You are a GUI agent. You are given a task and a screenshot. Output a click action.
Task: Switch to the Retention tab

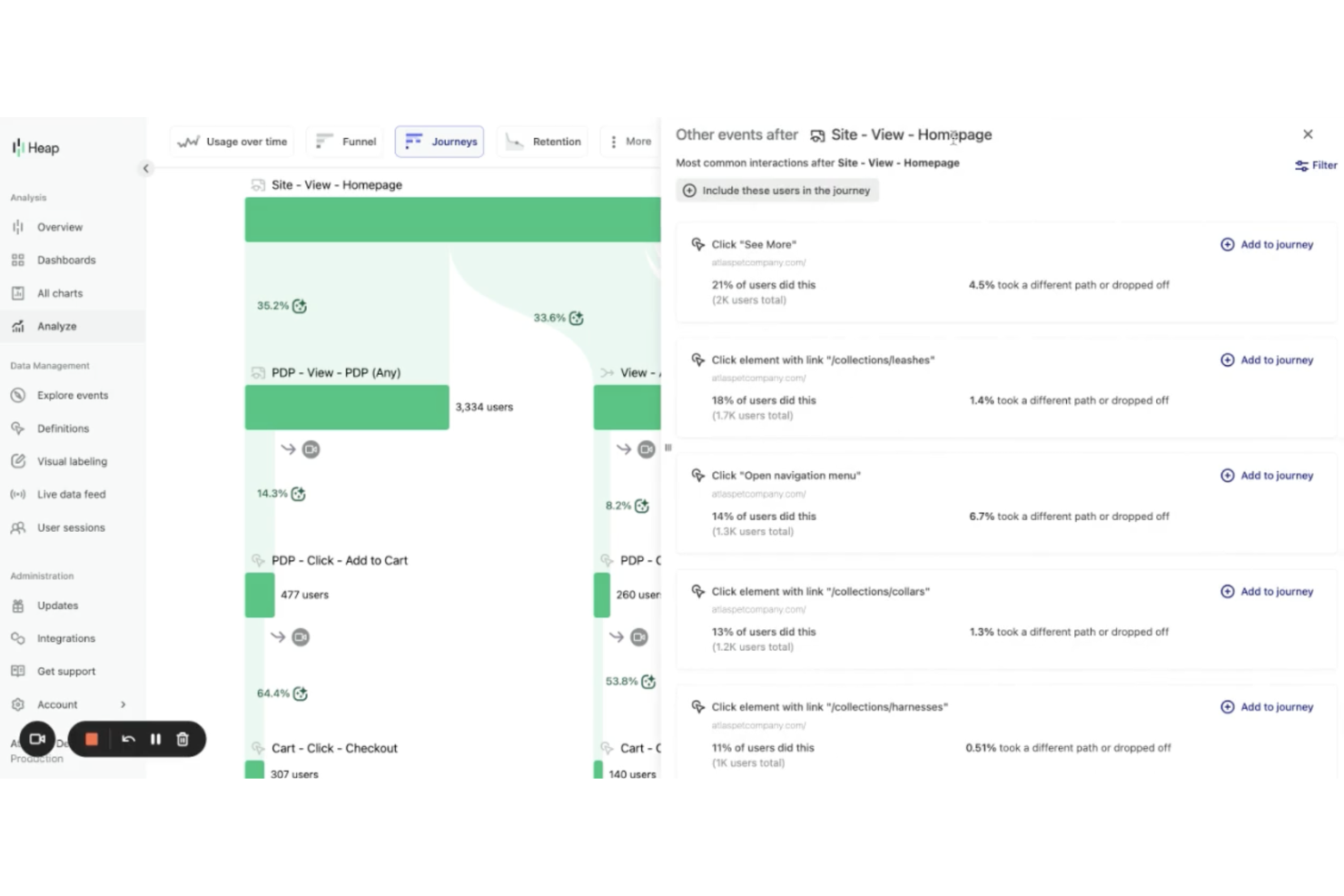tap(542, 142)
